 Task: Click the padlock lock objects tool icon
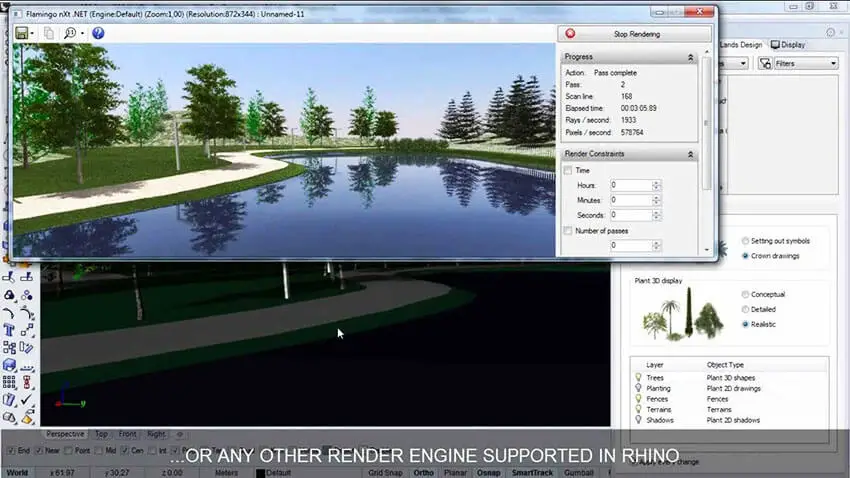[9, 418]
